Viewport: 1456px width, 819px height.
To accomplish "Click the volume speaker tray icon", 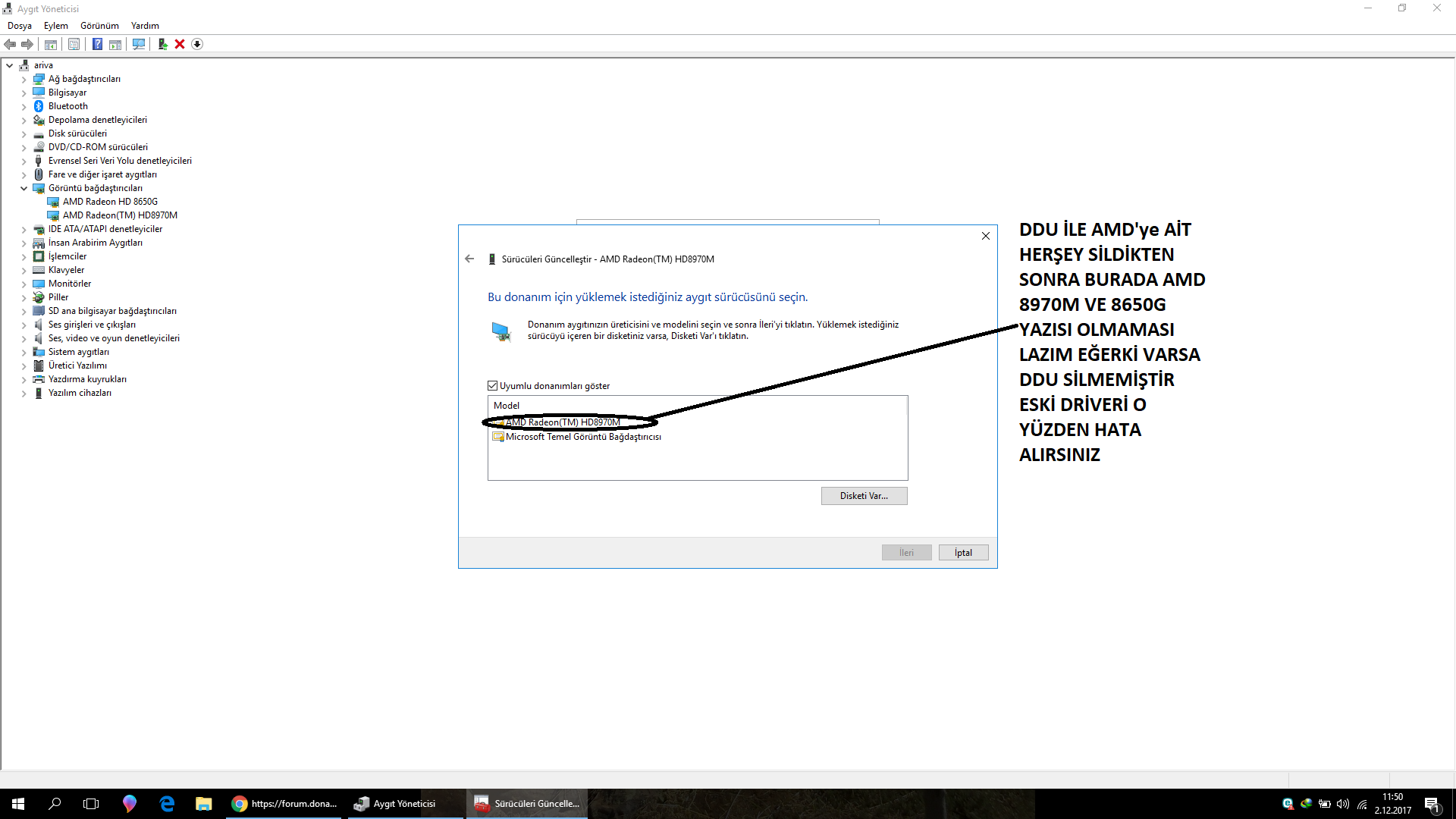I will [x=1343, y=804].
